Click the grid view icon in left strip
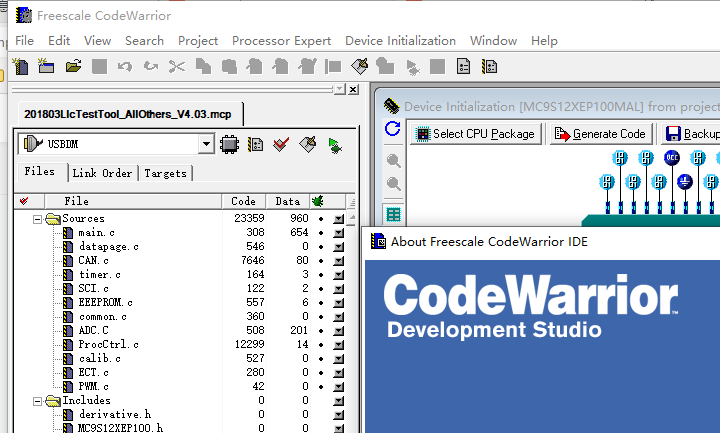 pos(394,214)
